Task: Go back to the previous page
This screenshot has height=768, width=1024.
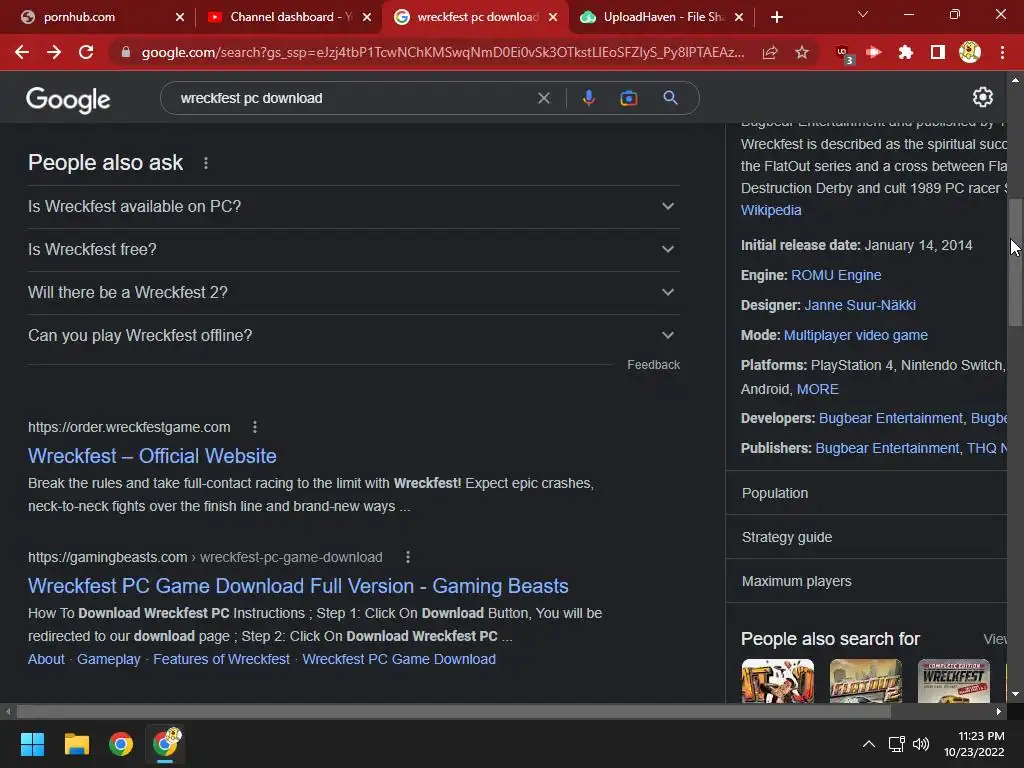Action: point(22,52)
